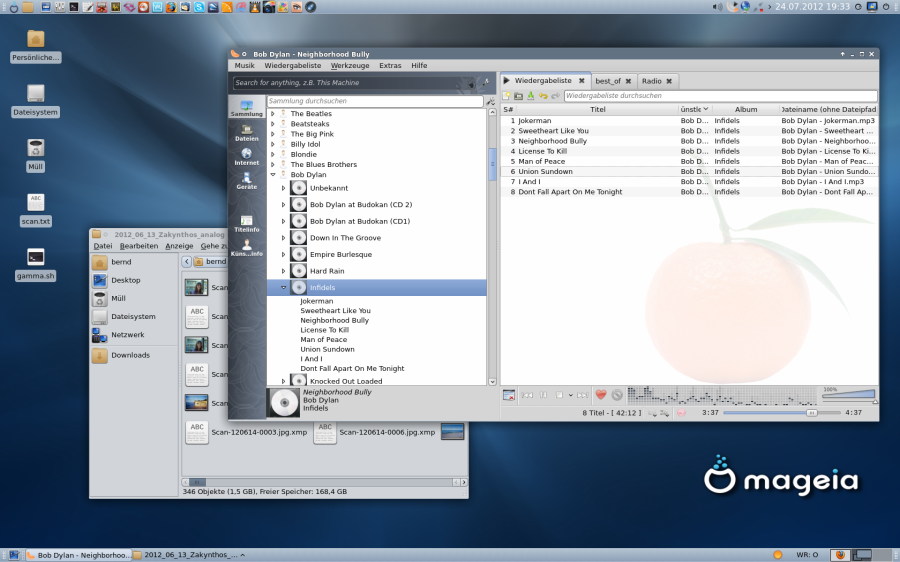Screen dimensions: 900x562
Task: Open the Internet sidebar tab
Action: point(247,157)
